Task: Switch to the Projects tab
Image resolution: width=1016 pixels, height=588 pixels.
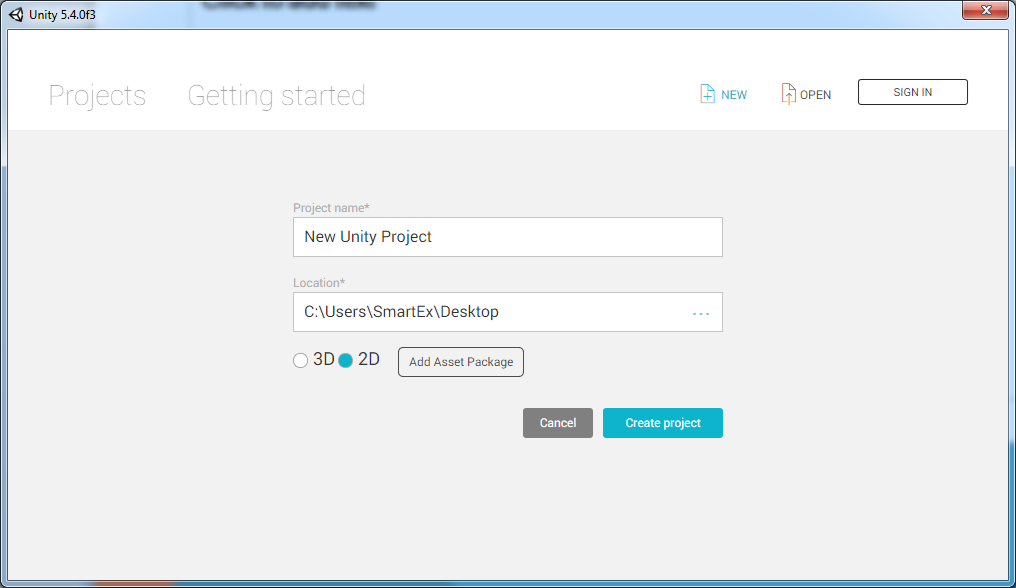Action: pos(97,96)
